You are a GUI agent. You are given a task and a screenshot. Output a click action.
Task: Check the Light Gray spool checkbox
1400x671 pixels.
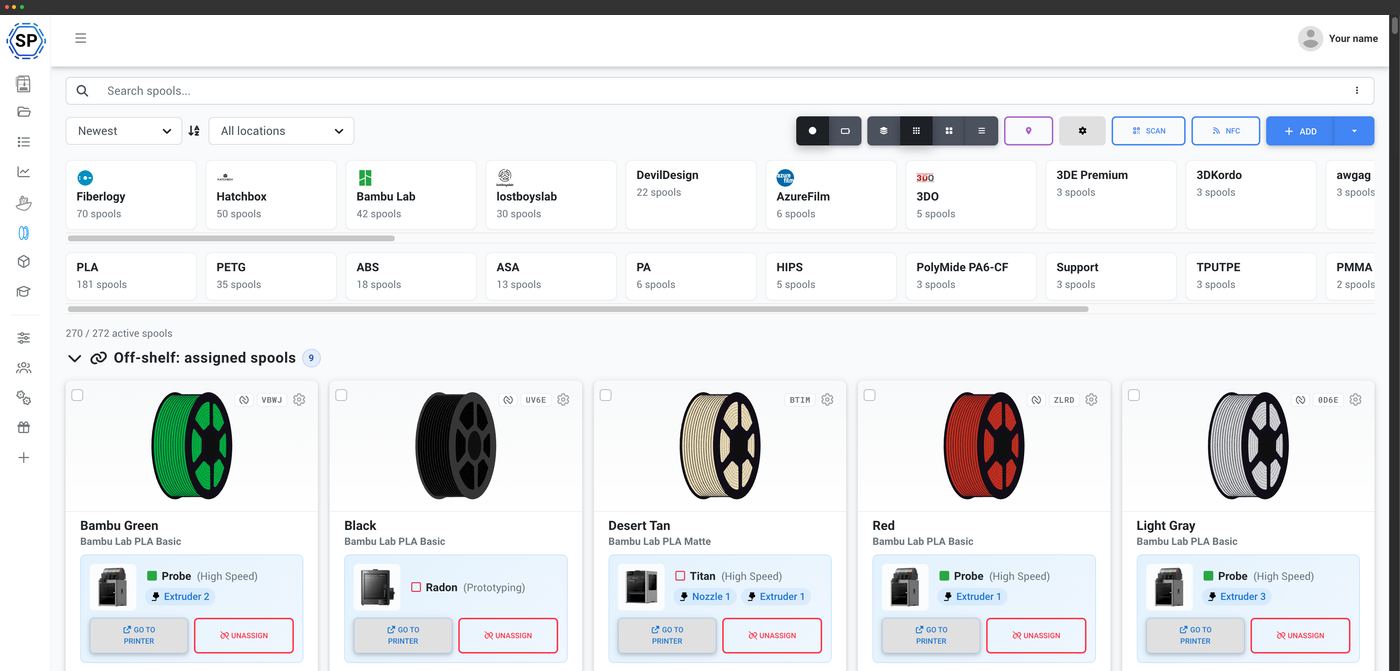(1133, 395)
